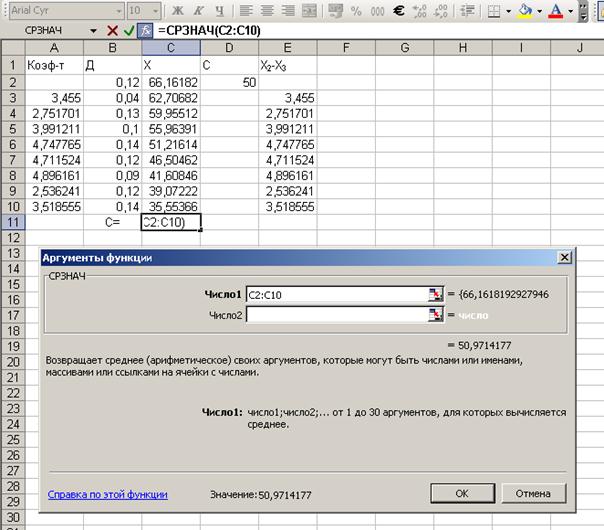This screenshot has height=530, width=604.
Task: Align text left
Action: (246, 10)
